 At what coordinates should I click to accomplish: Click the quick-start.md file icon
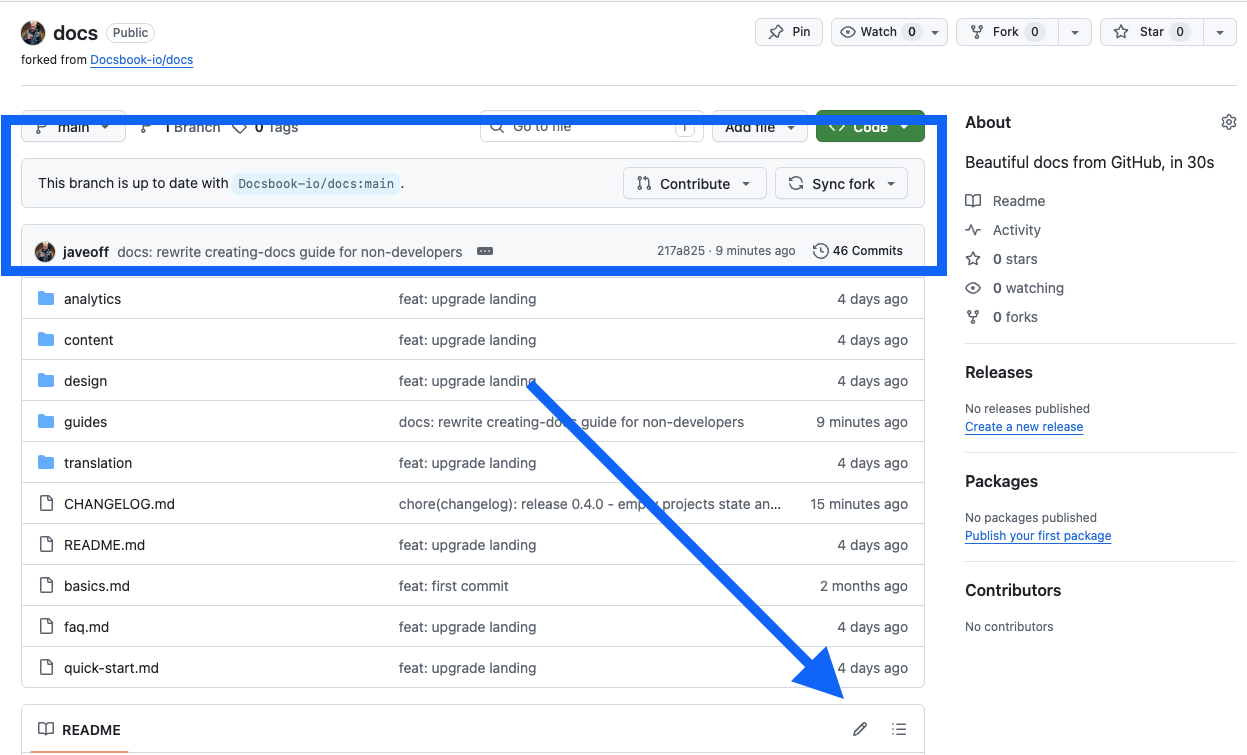point(46,667)
